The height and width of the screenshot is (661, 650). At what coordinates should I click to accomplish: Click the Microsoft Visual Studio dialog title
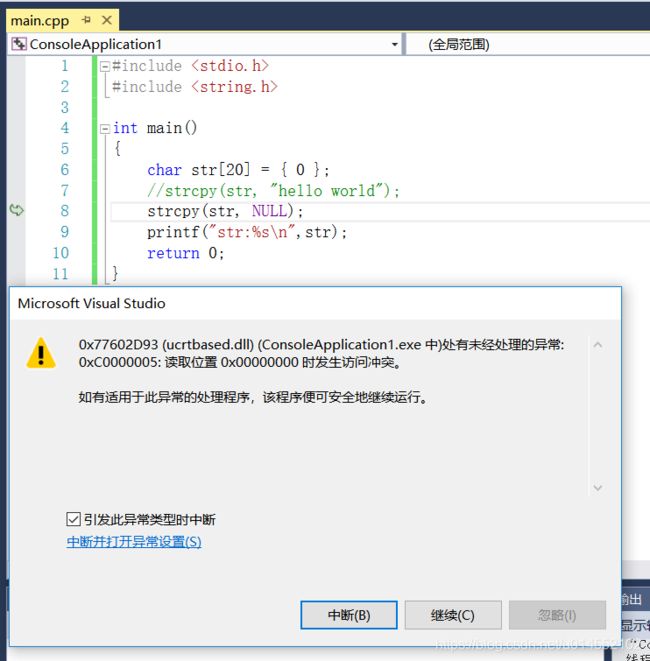pyautogui.click(x=91, y=303)
